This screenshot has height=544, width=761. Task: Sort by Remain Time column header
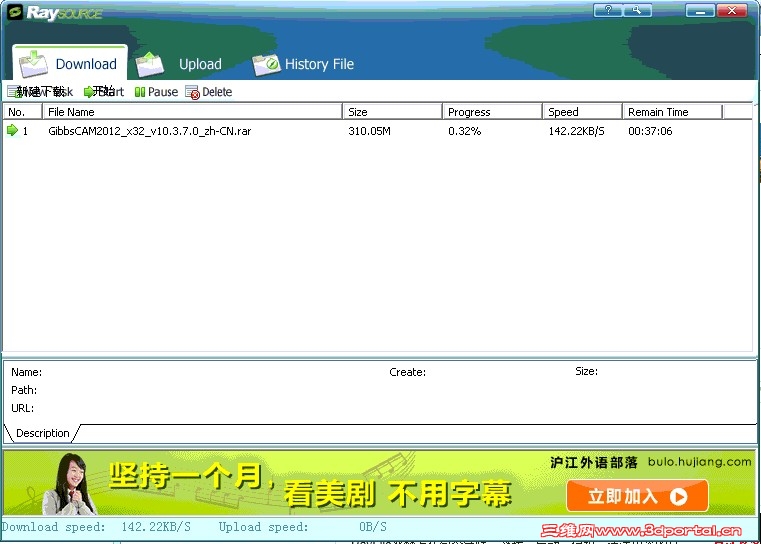tap(673, 112)
